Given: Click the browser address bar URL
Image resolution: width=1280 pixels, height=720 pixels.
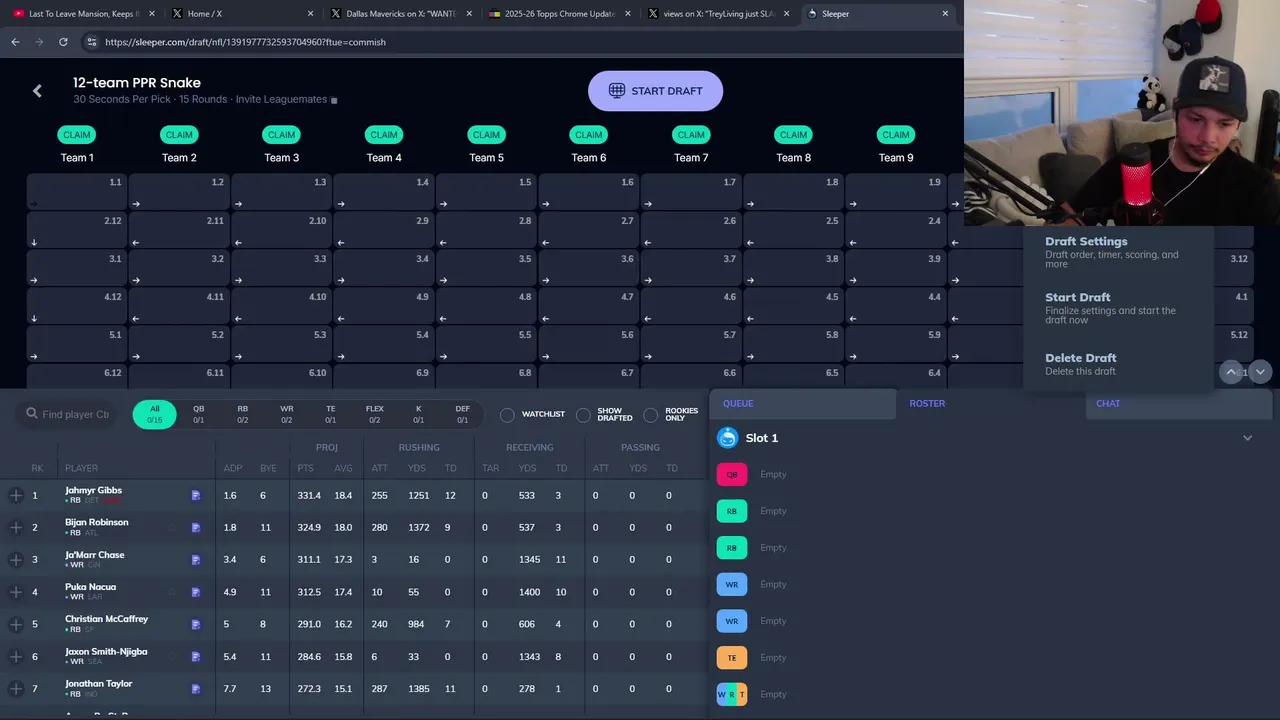Looking at the screenshot, I should [245, 42].
